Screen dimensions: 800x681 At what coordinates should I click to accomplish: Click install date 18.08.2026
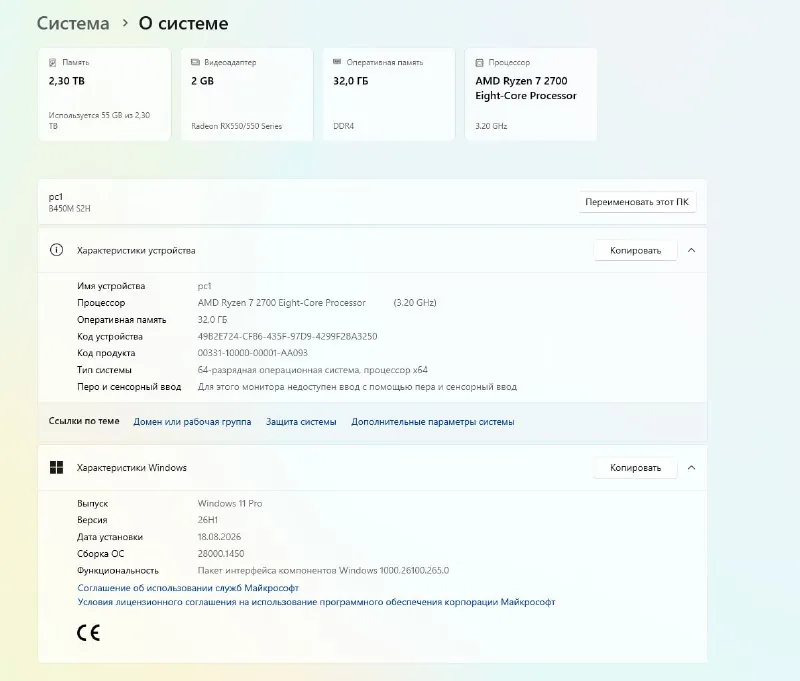pyautogui.click(x=219, y=537)
